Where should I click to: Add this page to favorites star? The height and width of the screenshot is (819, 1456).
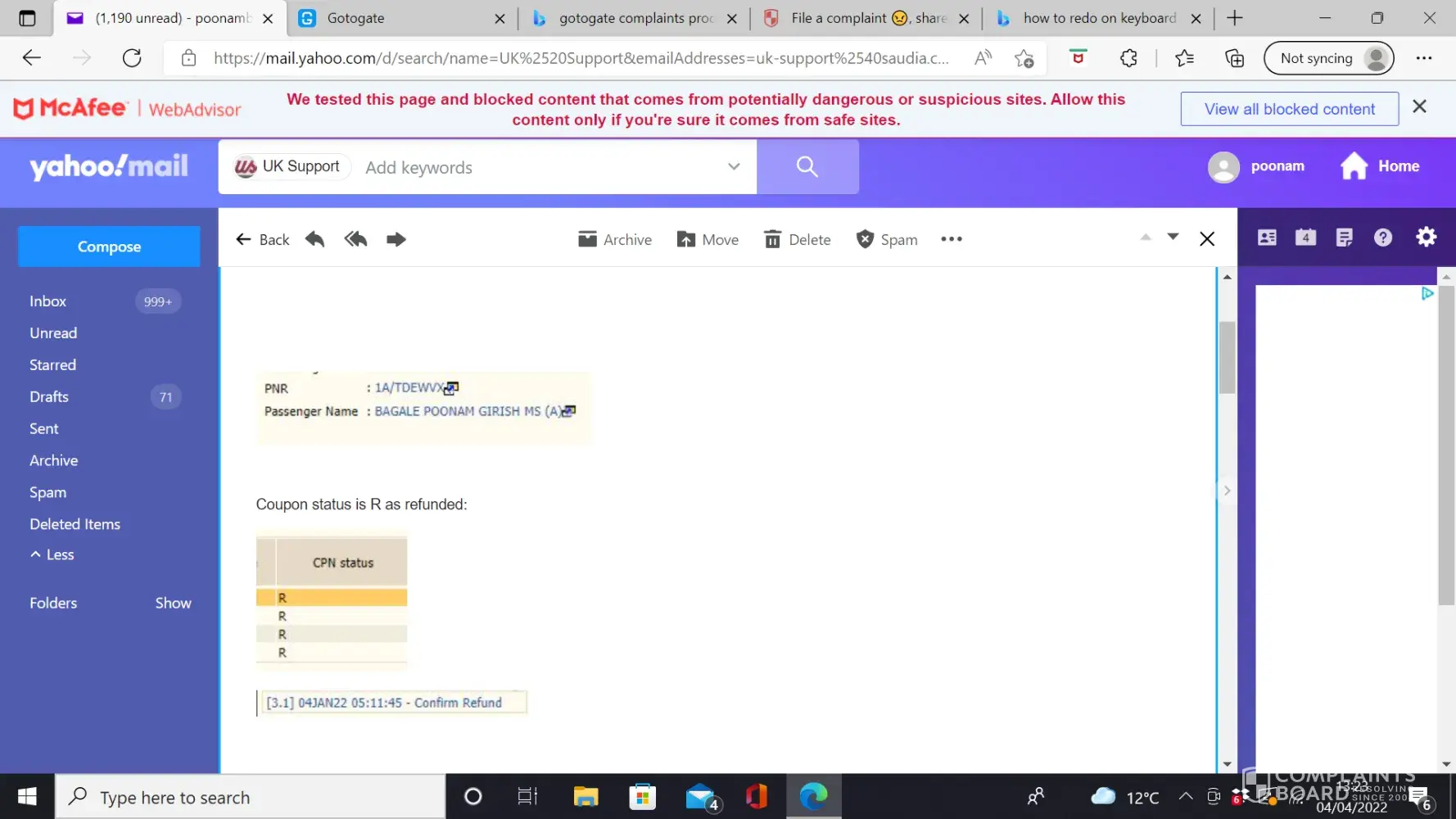1024,58
